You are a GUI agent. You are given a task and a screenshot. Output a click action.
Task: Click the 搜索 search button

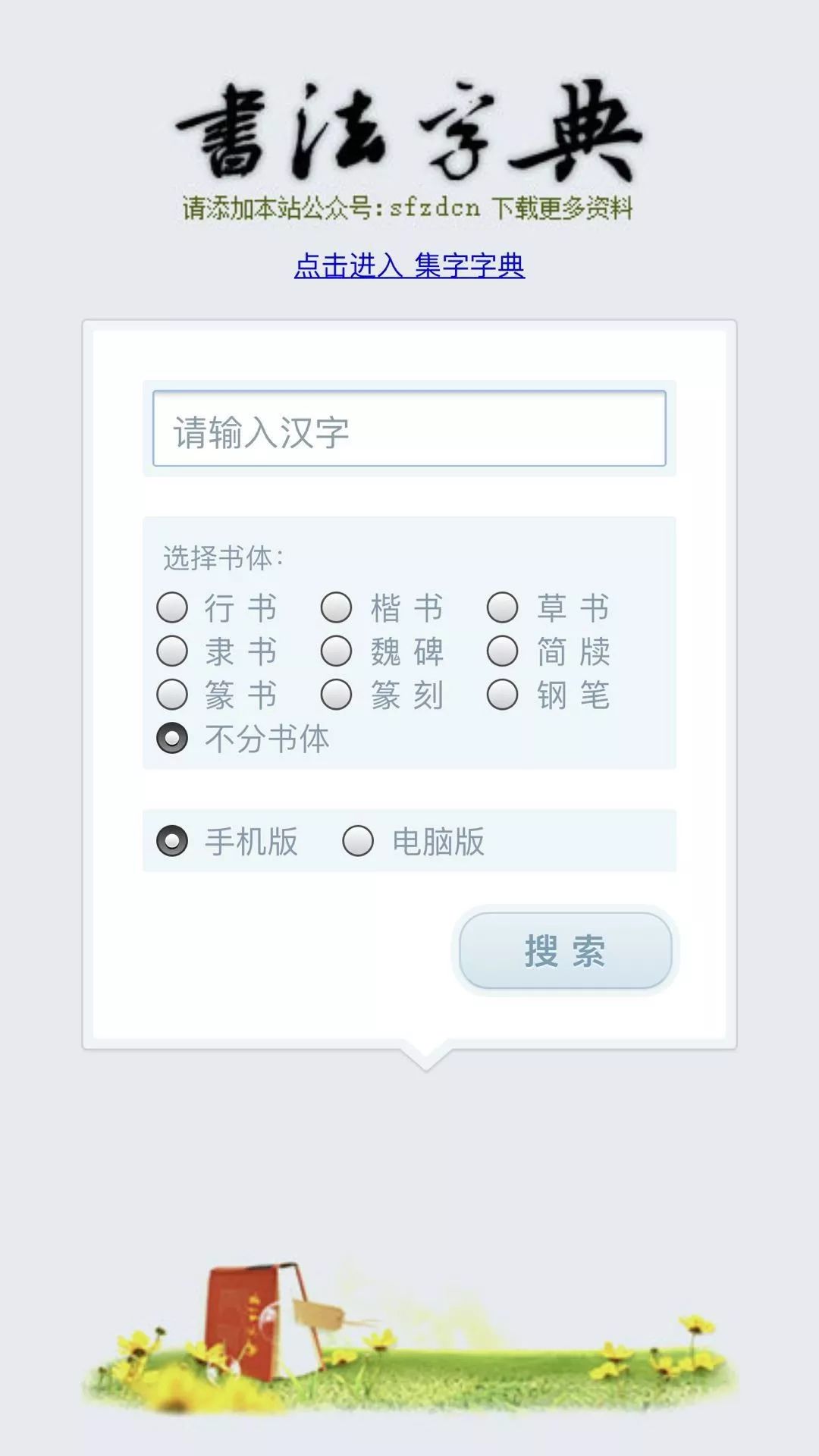(565, 951)
